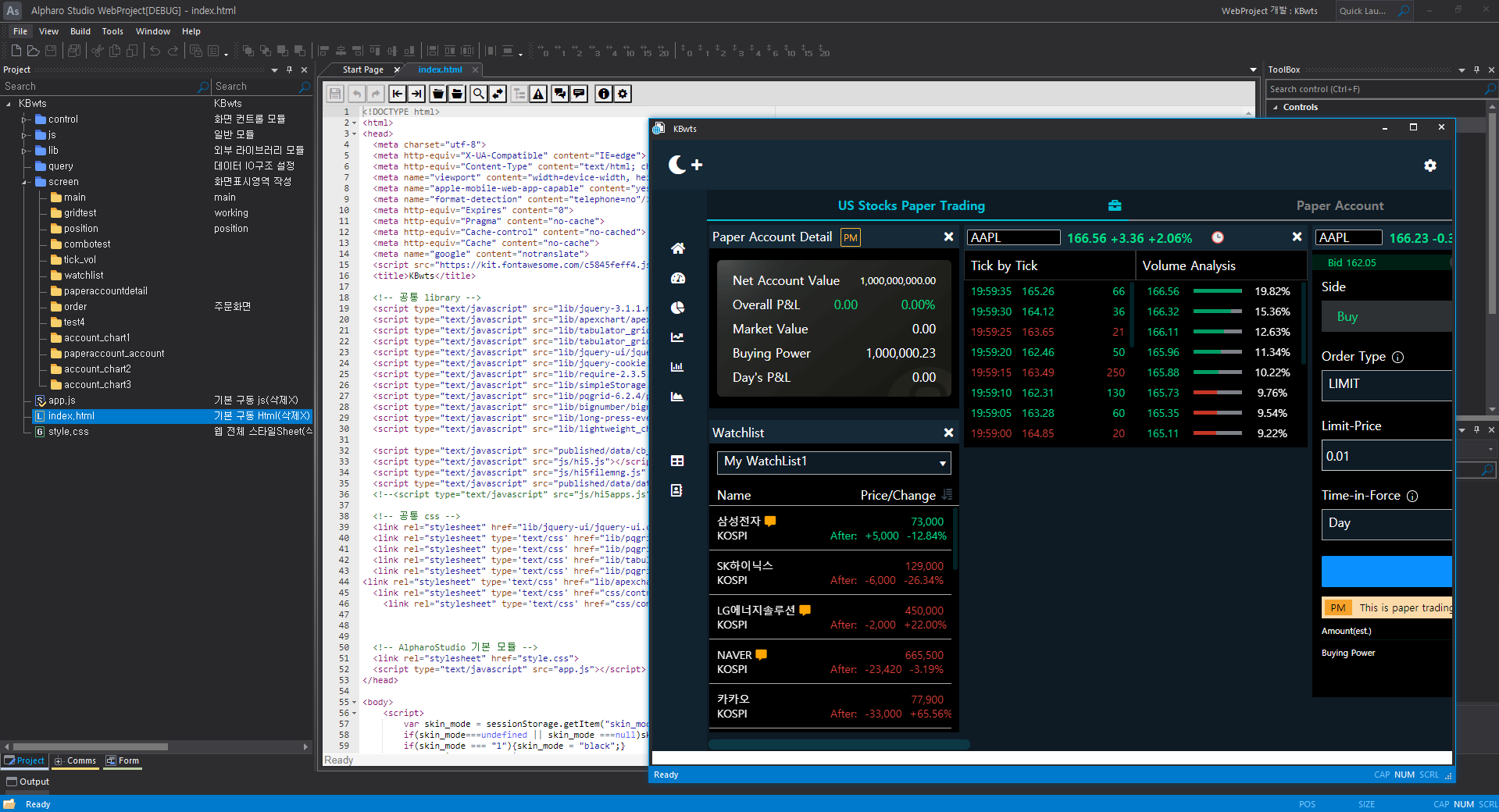
Task: Click the Volume Analysis header
Action: [x=1189, y=265]
